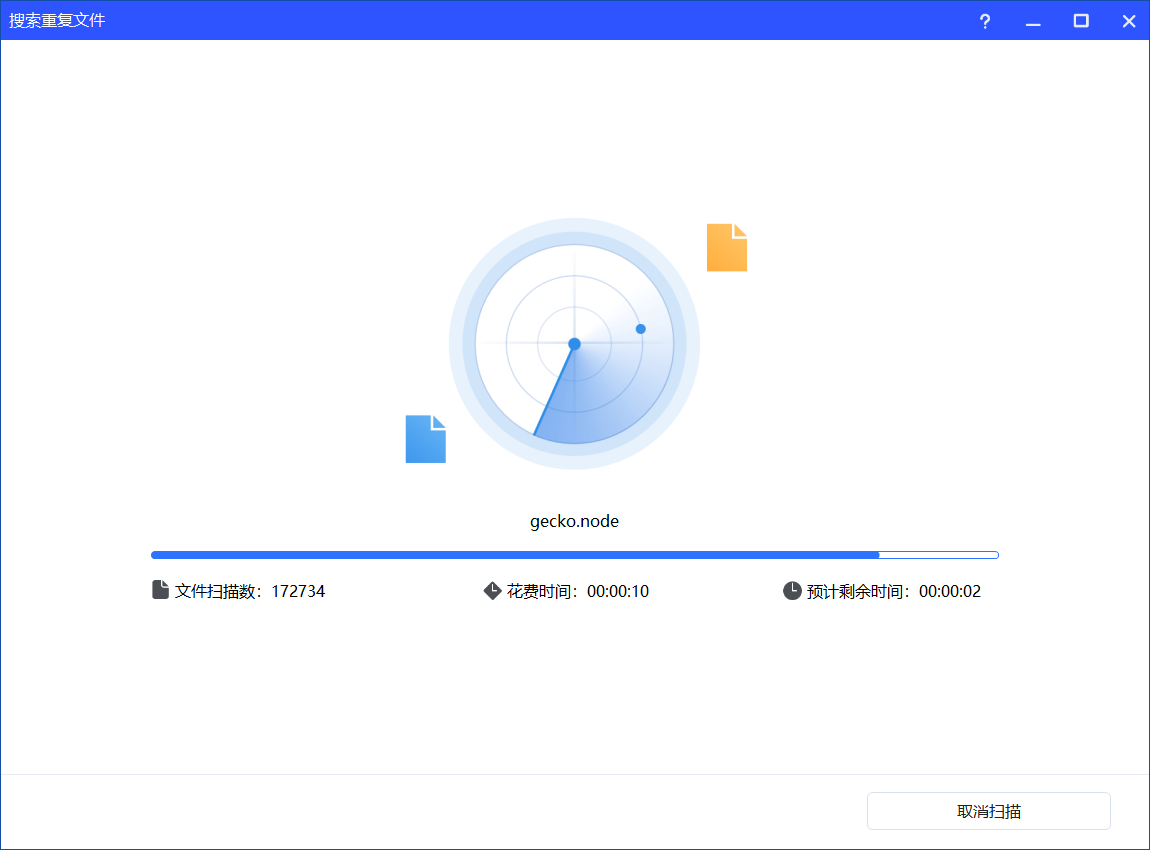This screenshot has width=1150, height=850.
Task: Click the 花费时间 elapsed time icon
Action: (492, 590)
